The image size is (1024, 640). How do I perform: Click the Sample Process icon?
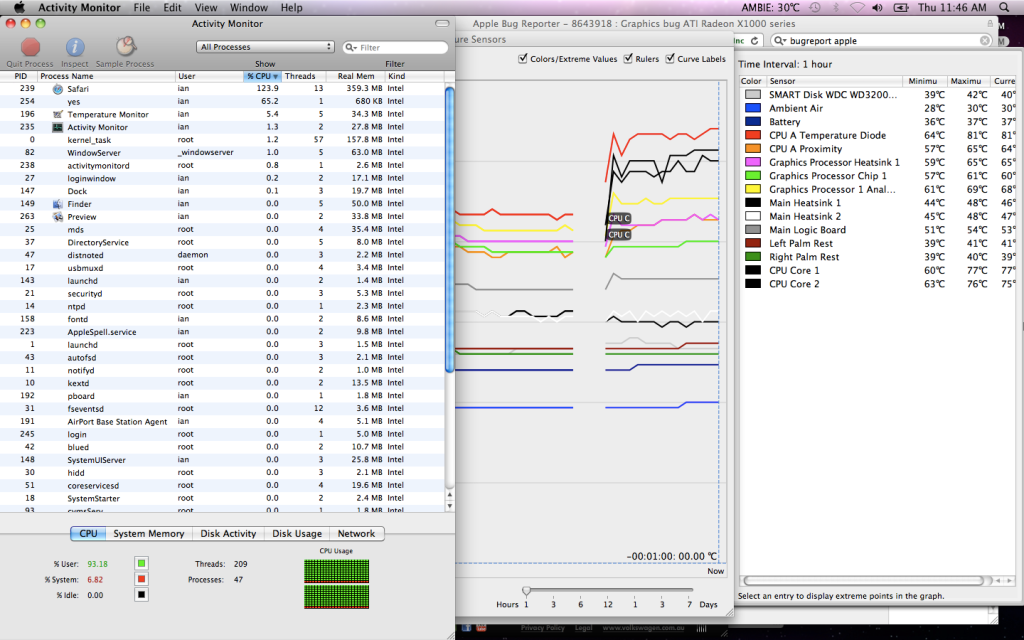pyautogui.click(x=125, y=47)
